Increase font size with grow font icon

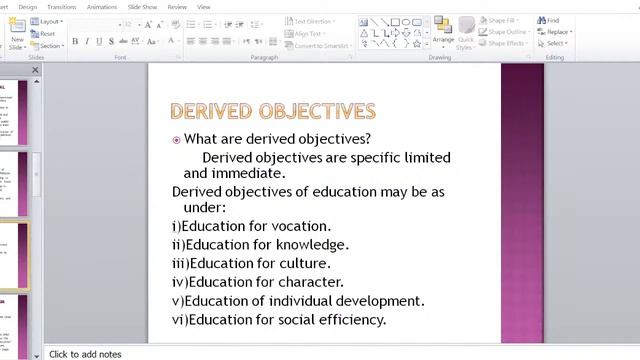pyautogui.click(x=148, y=25)
